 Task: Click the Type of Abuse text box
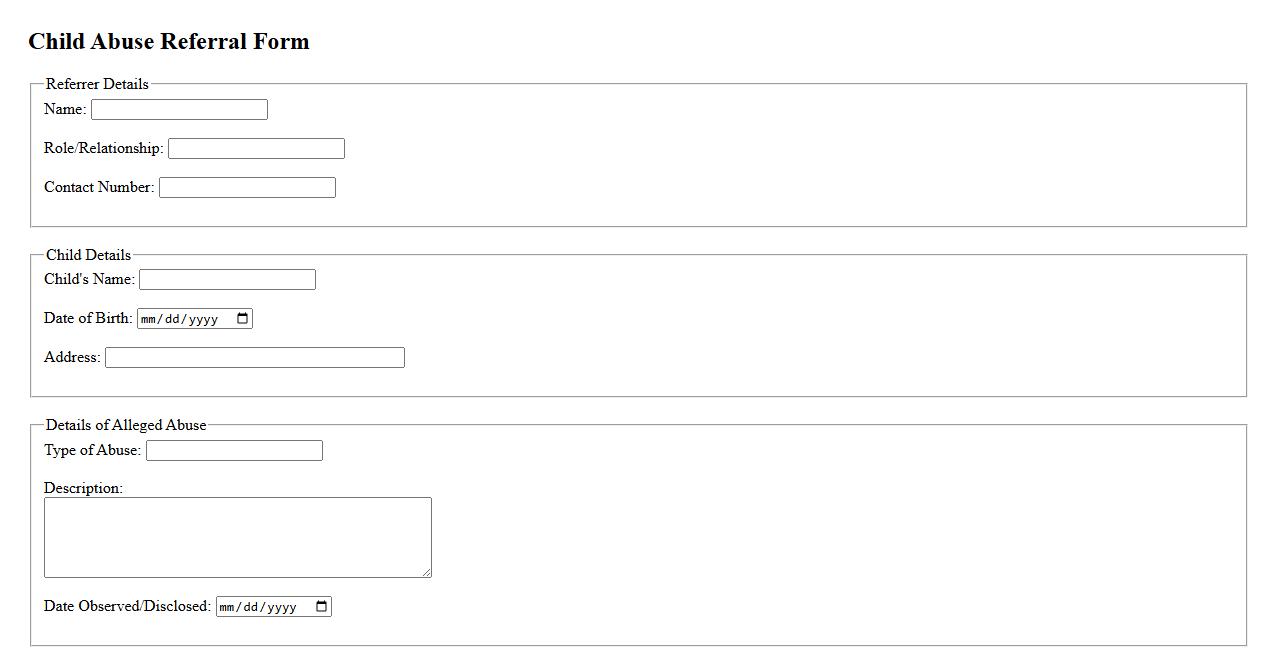click(x=234, y=451)
